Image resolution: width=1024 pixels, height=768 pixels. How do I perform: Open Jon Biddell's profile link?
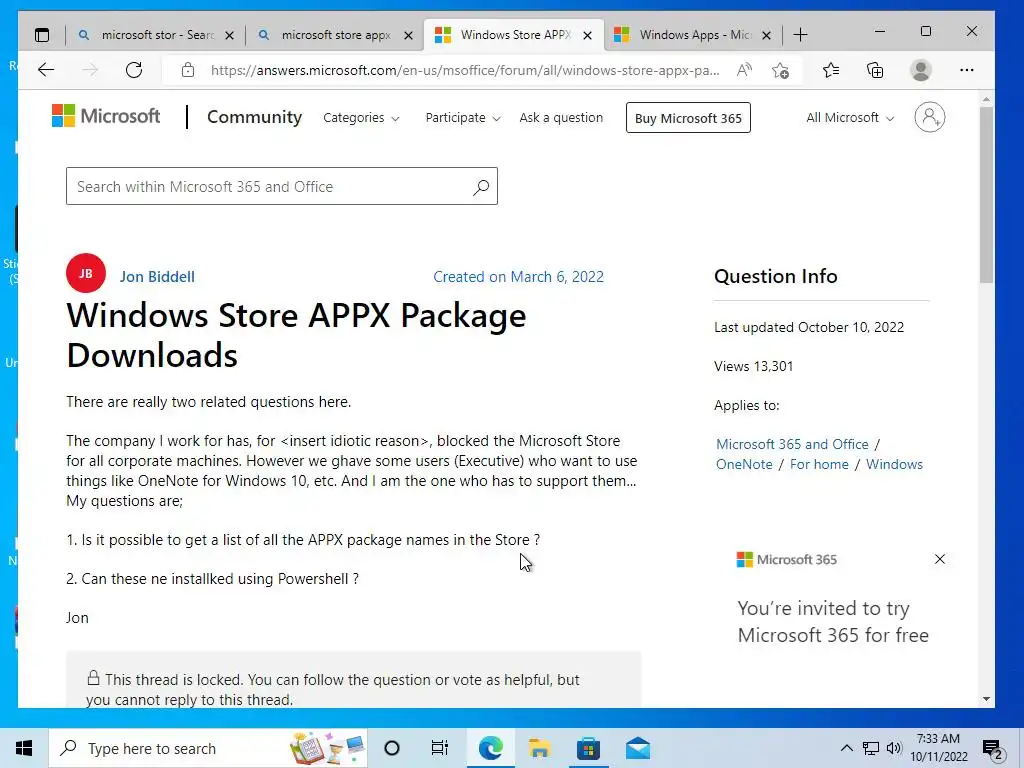pos(157,277)
